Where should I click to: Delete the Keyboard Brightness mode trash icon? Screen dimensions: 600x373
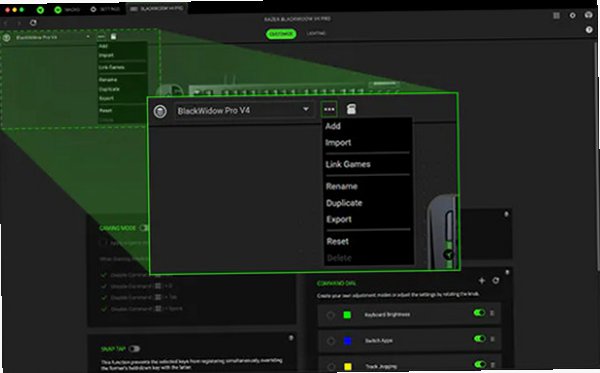click(492, 313)
